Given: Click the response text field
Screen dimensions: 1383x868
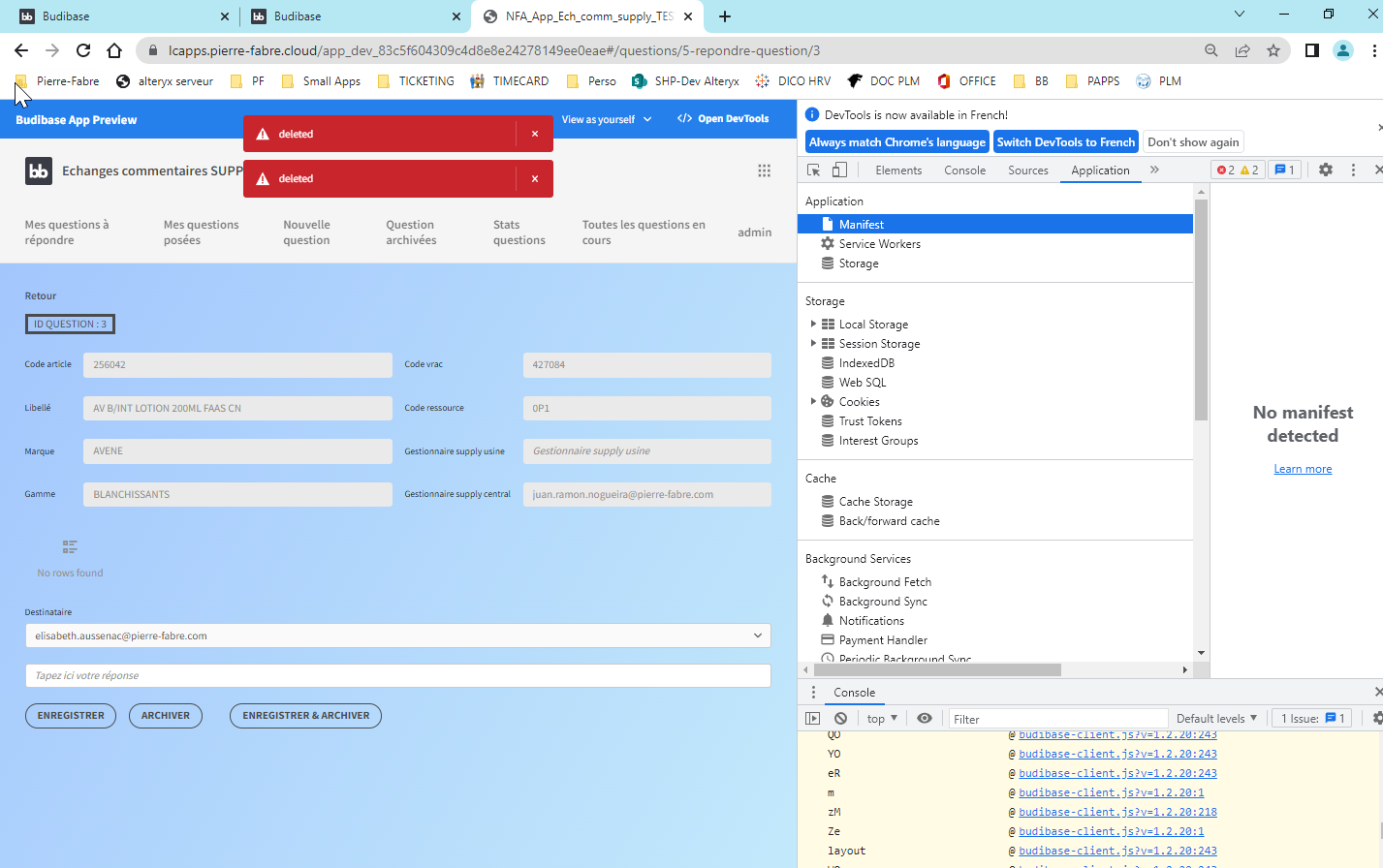Looking at the screenshot, I should (x=397, y=676).
